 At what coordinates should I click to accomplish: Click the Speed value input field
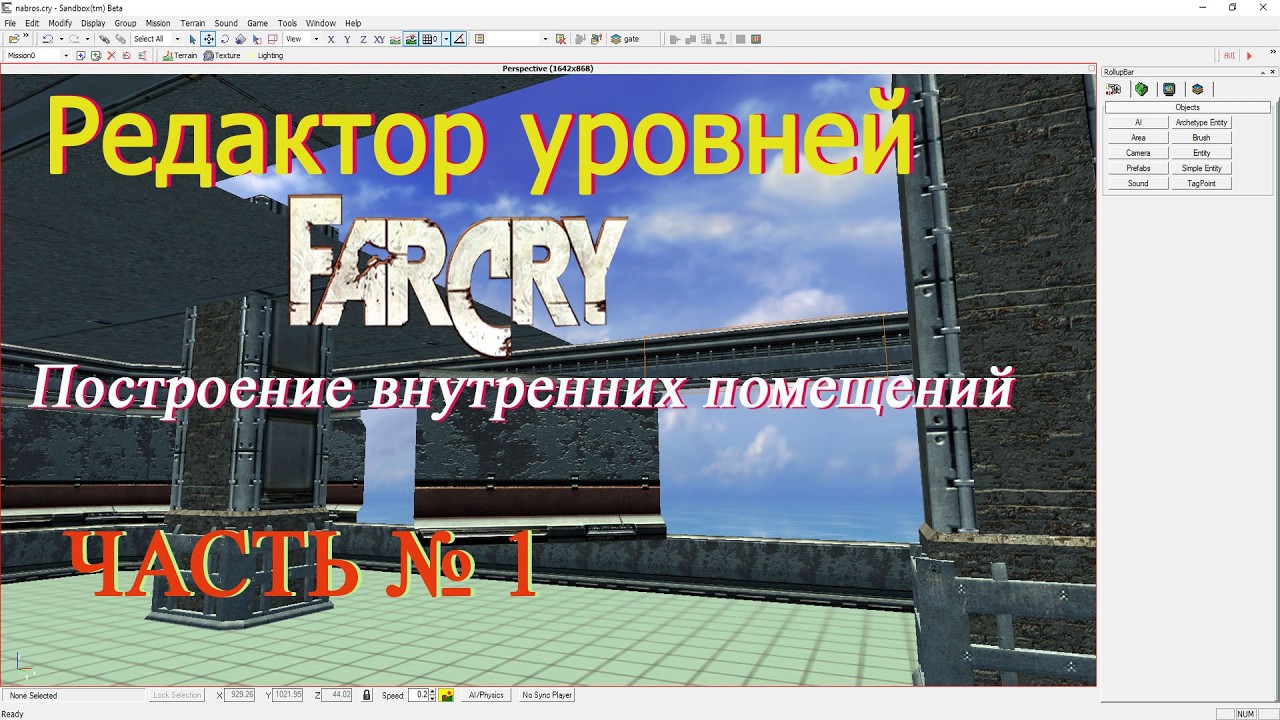click(x=418, y=695)
